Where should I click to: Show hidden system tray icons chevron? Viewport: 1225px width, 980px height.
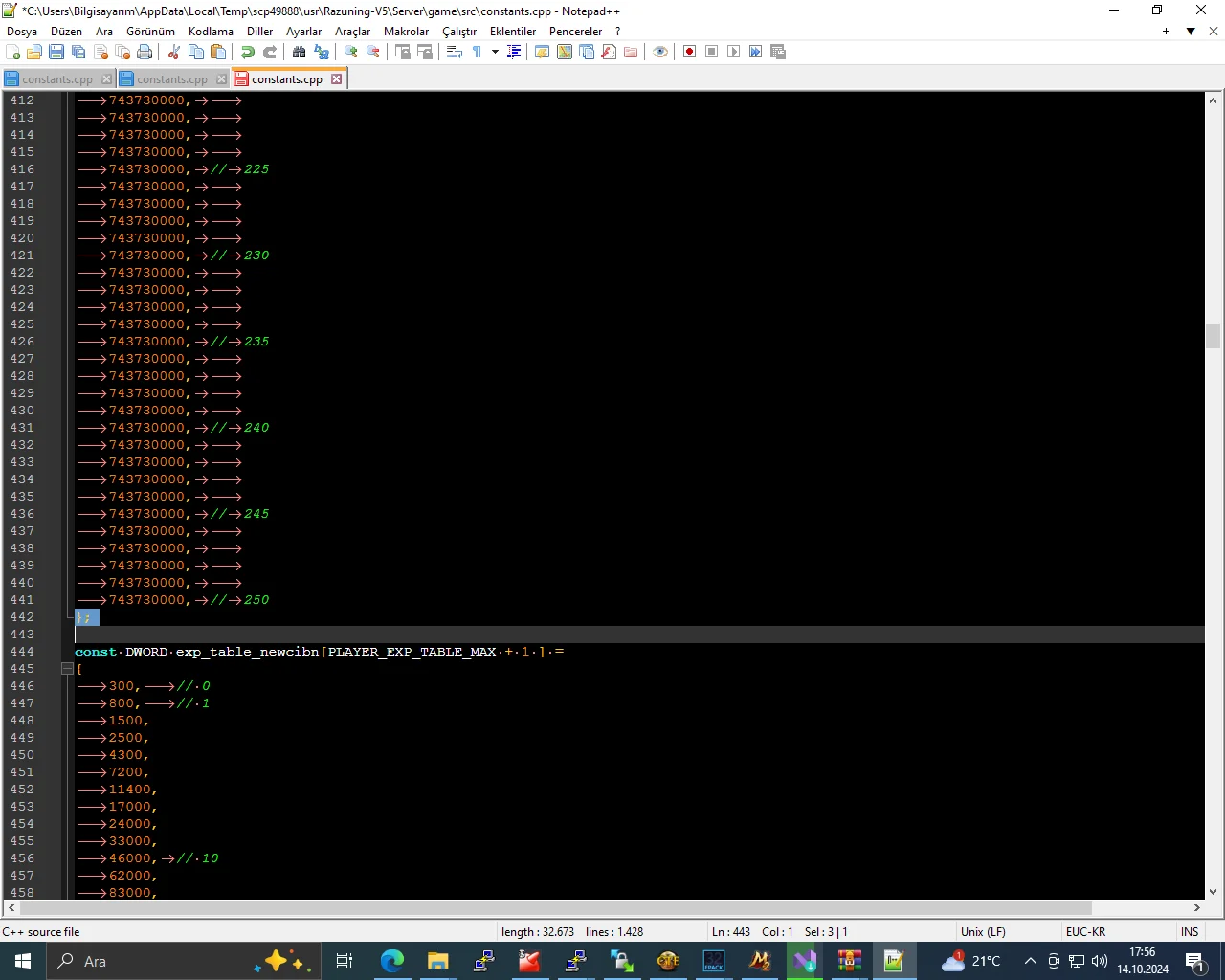pos(1030,961)
